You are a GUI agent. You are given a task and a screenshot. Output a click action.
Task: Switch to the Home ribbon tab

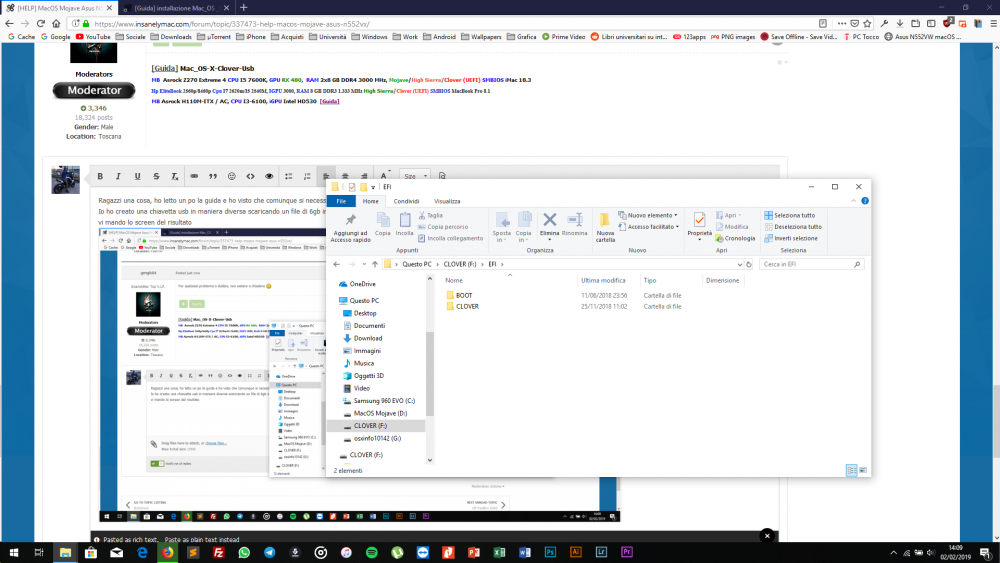coord(371,201)
